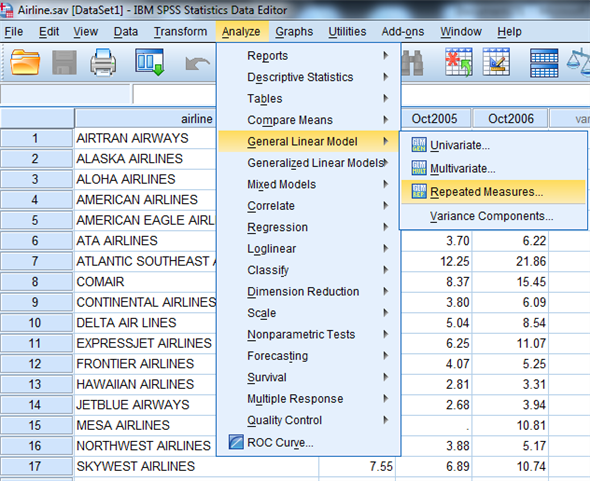Click the Print icon in toolbar
This screenshot has height=481, width=590.
point(103,62)
